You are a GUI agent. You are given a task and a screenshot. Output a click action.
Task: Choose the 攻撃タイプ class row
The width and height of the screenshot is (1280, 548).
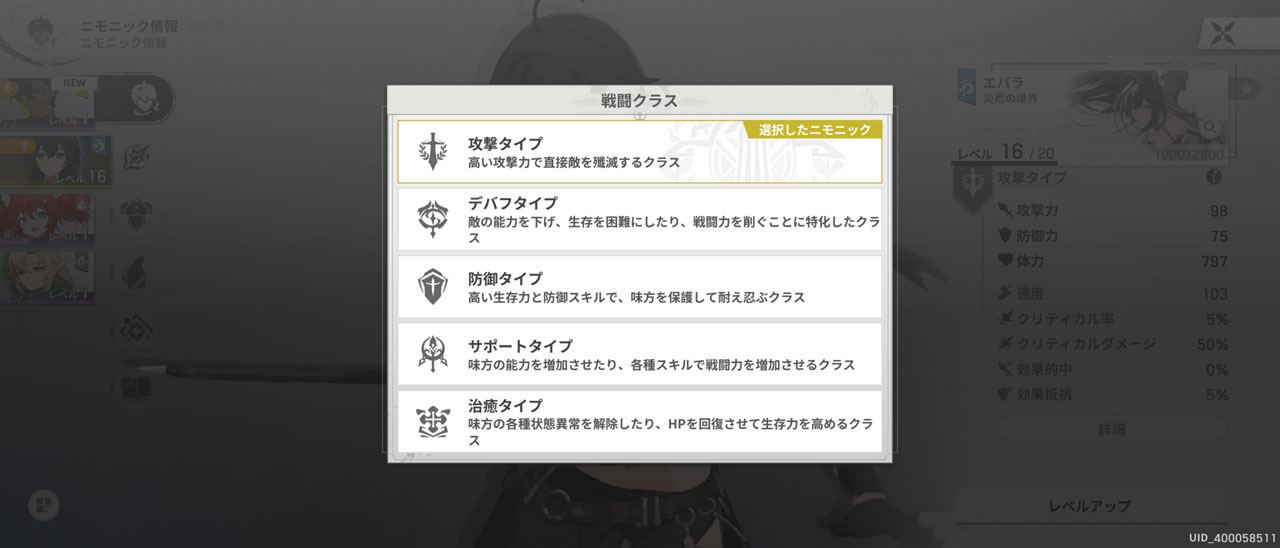[x=640, y=152]
